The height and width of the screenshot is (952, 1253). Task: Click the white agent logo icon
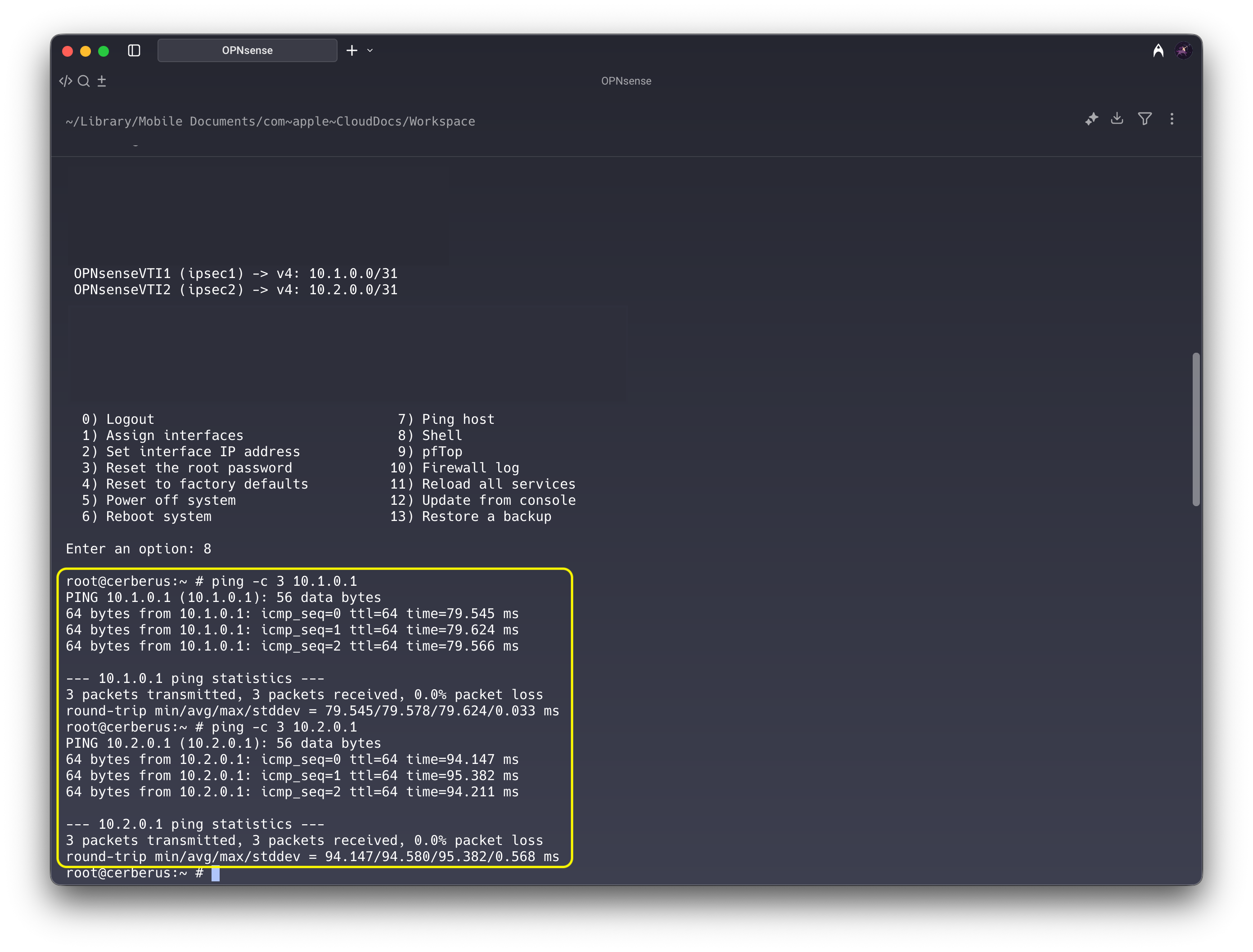(1158, 51)
